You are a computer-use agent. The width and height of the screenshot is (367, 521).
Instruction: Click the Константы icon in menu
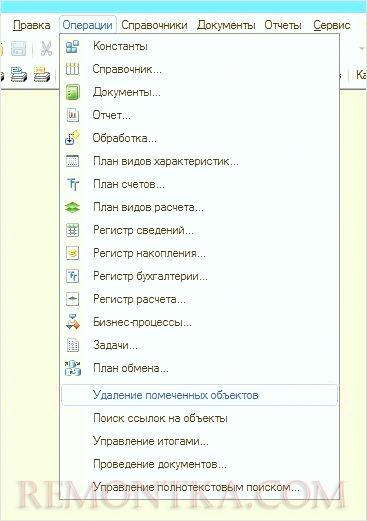pos(72,47)
